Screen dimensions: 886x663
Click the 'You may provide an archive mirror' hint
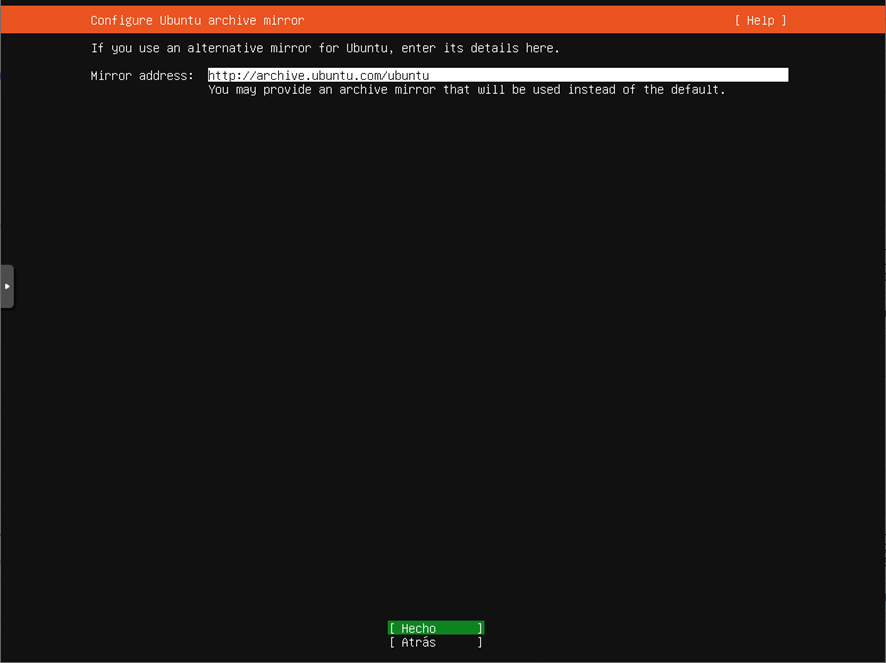466,90
